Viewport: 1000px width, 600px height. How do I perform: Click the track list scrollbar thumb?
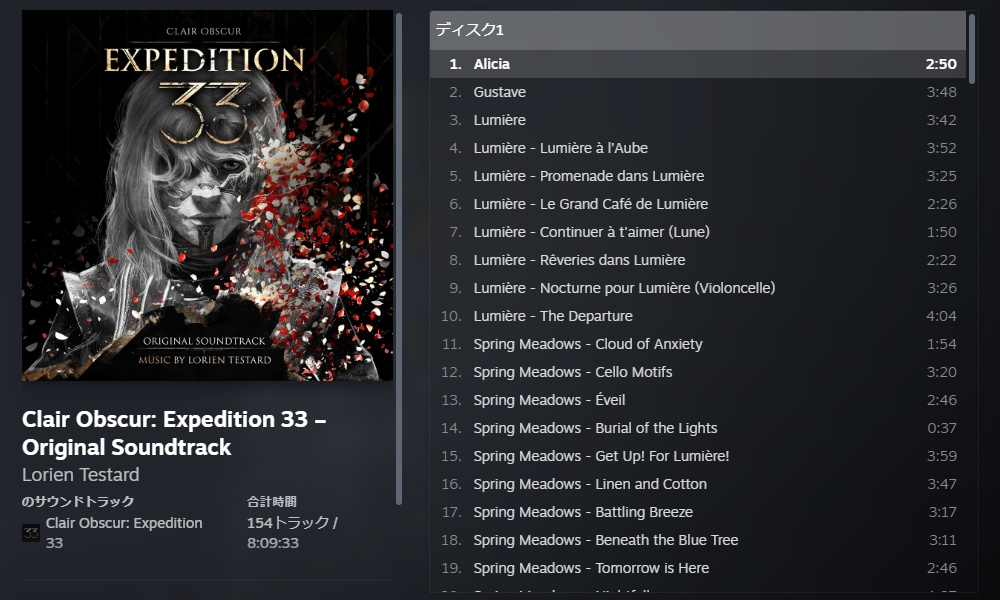tap(972, 48)
